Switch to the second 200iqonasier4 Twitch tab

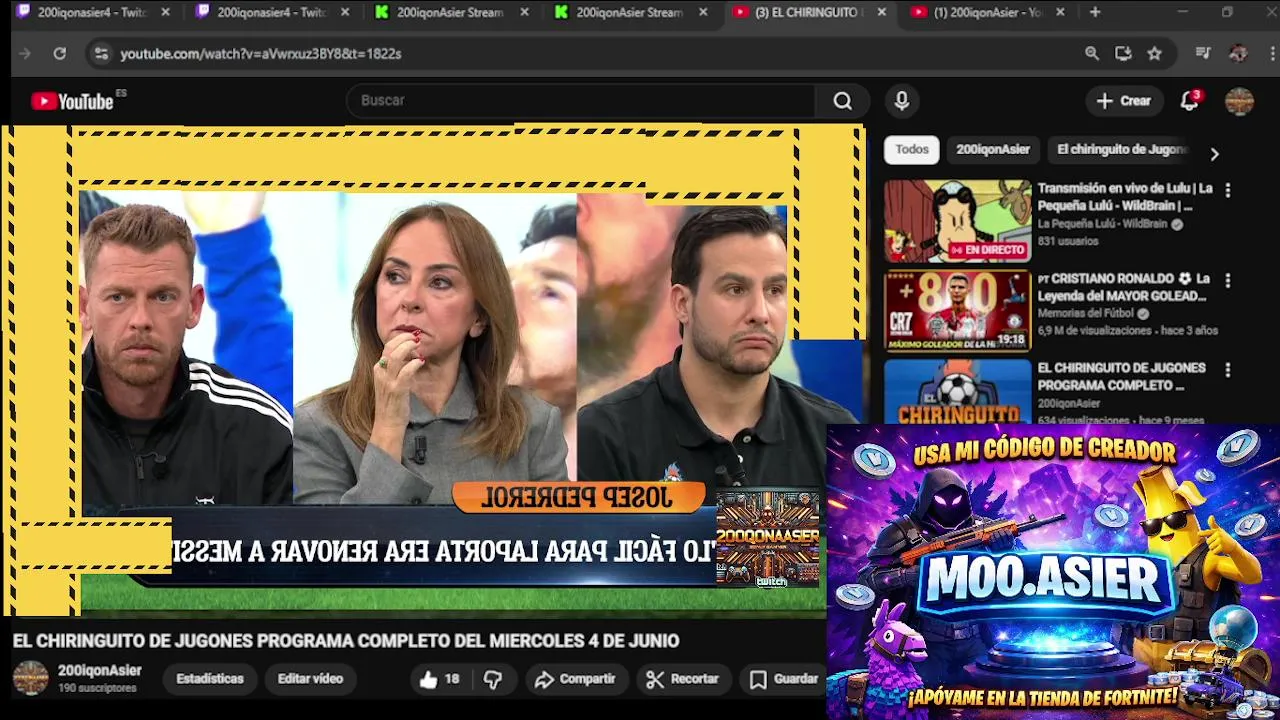273,12
